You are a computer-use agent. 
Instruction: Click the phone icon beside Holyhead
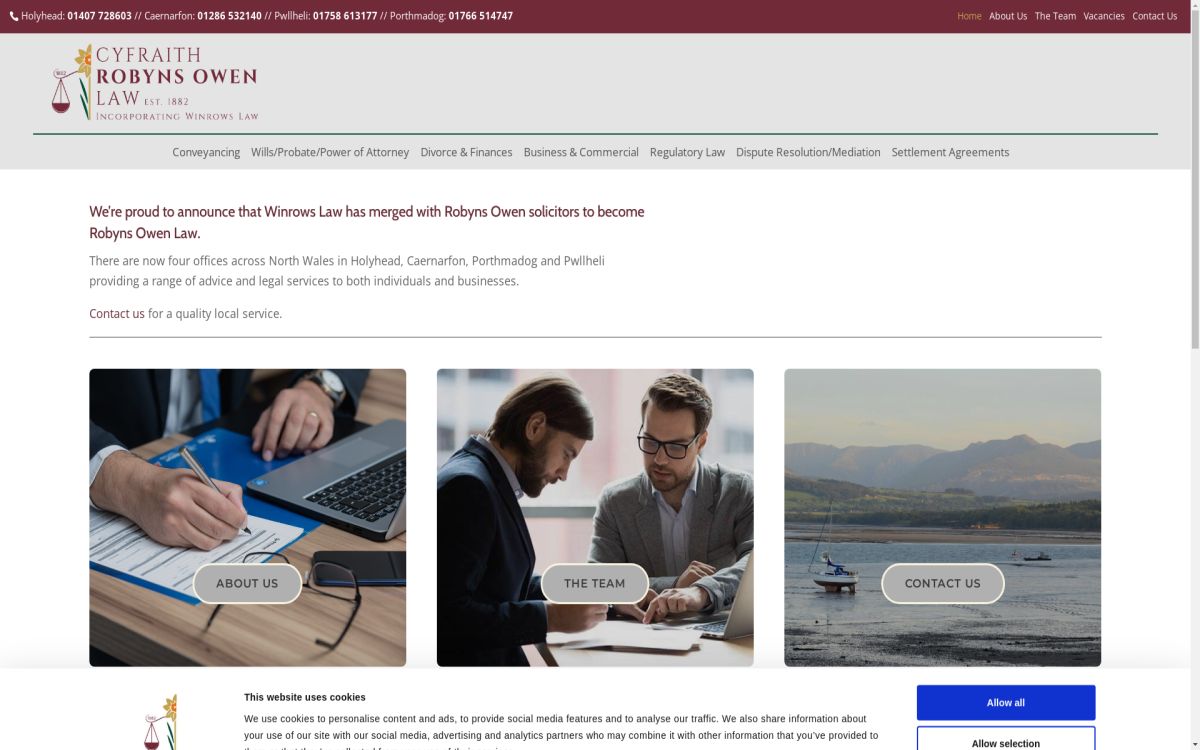coord(14,16)
